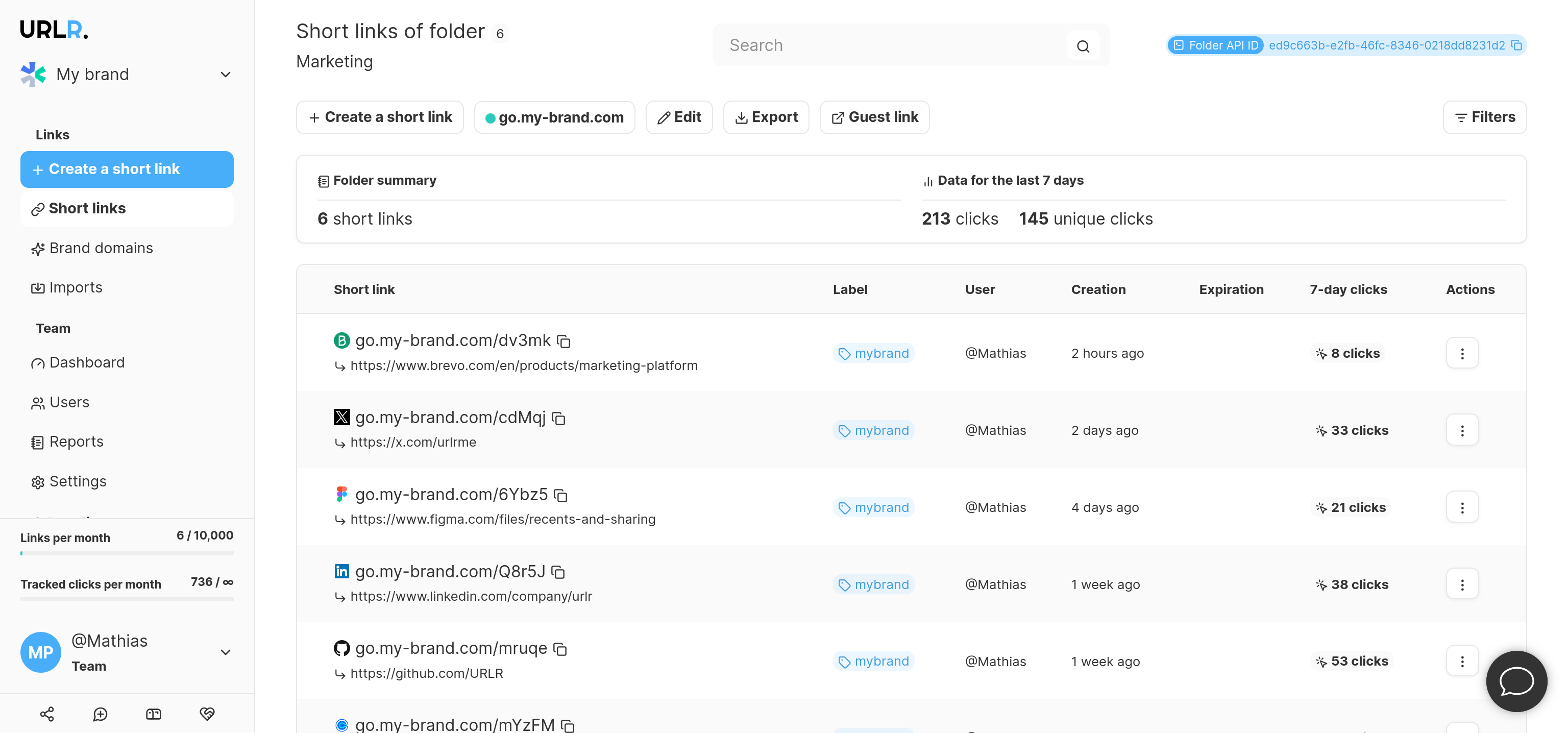Click the mybrand label on Q8r5J row
Image resolution: width=1568 pixels, height=733 pixels.
[873, 584]
